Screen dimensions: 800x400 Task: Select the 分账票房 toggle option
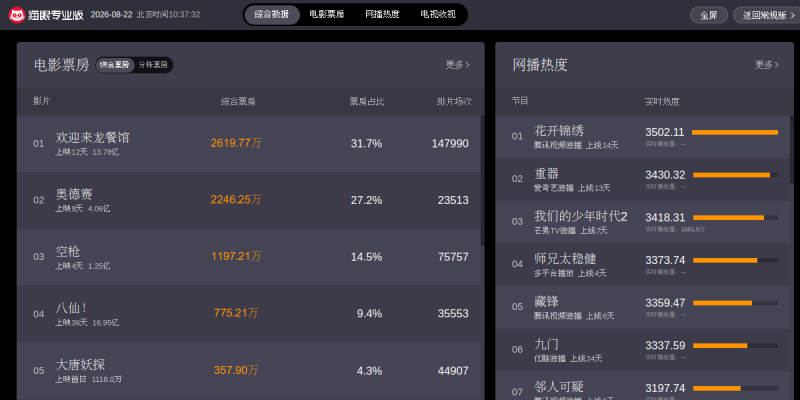point(154,65)
